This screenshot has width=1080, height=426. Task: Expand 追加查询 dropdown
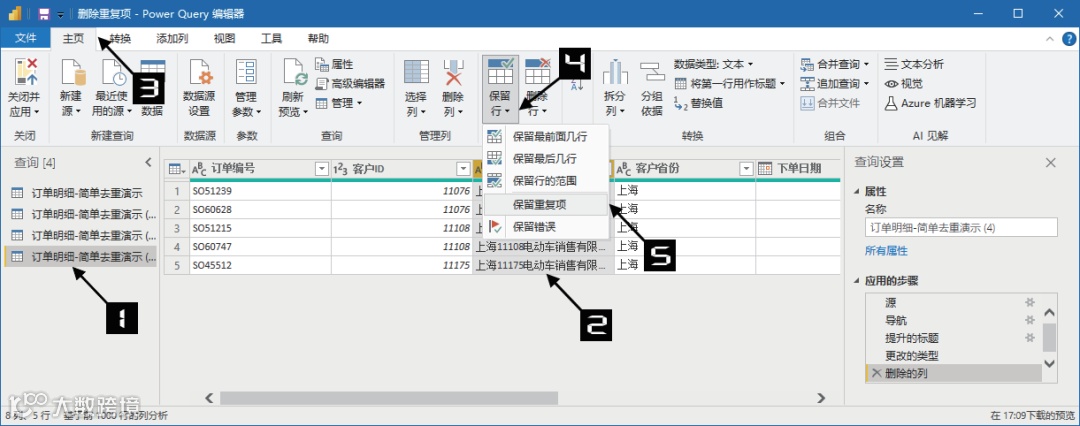tap(866, 84)
